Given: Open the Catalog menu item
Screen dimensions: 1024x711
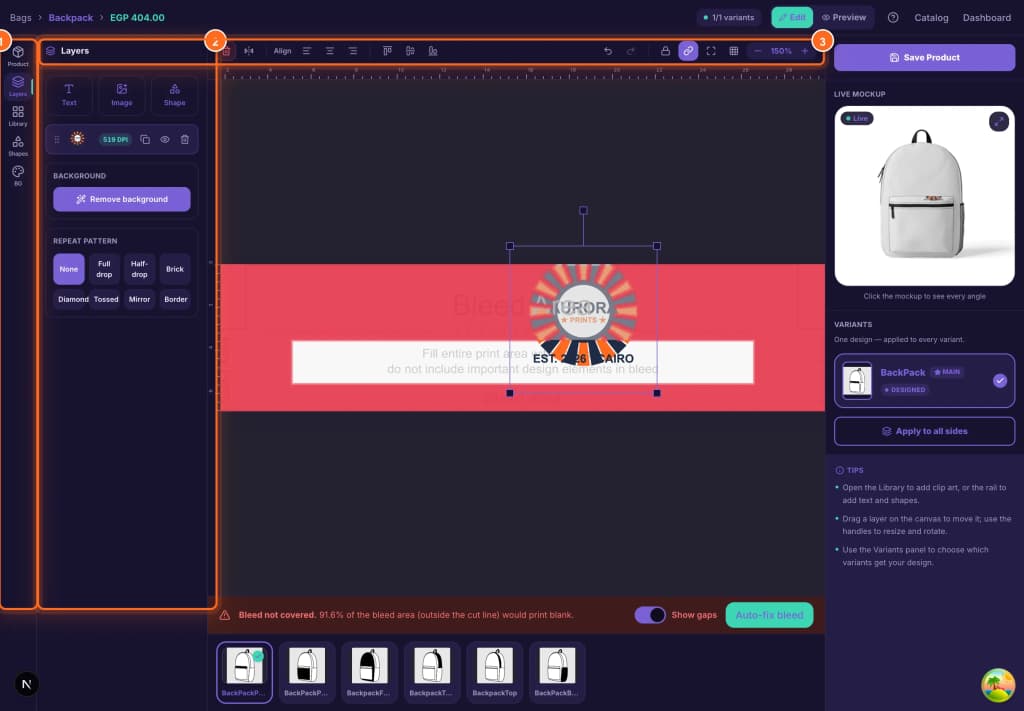Looking at the screenshot, I should pyautogui.click(x=931, y=18).
